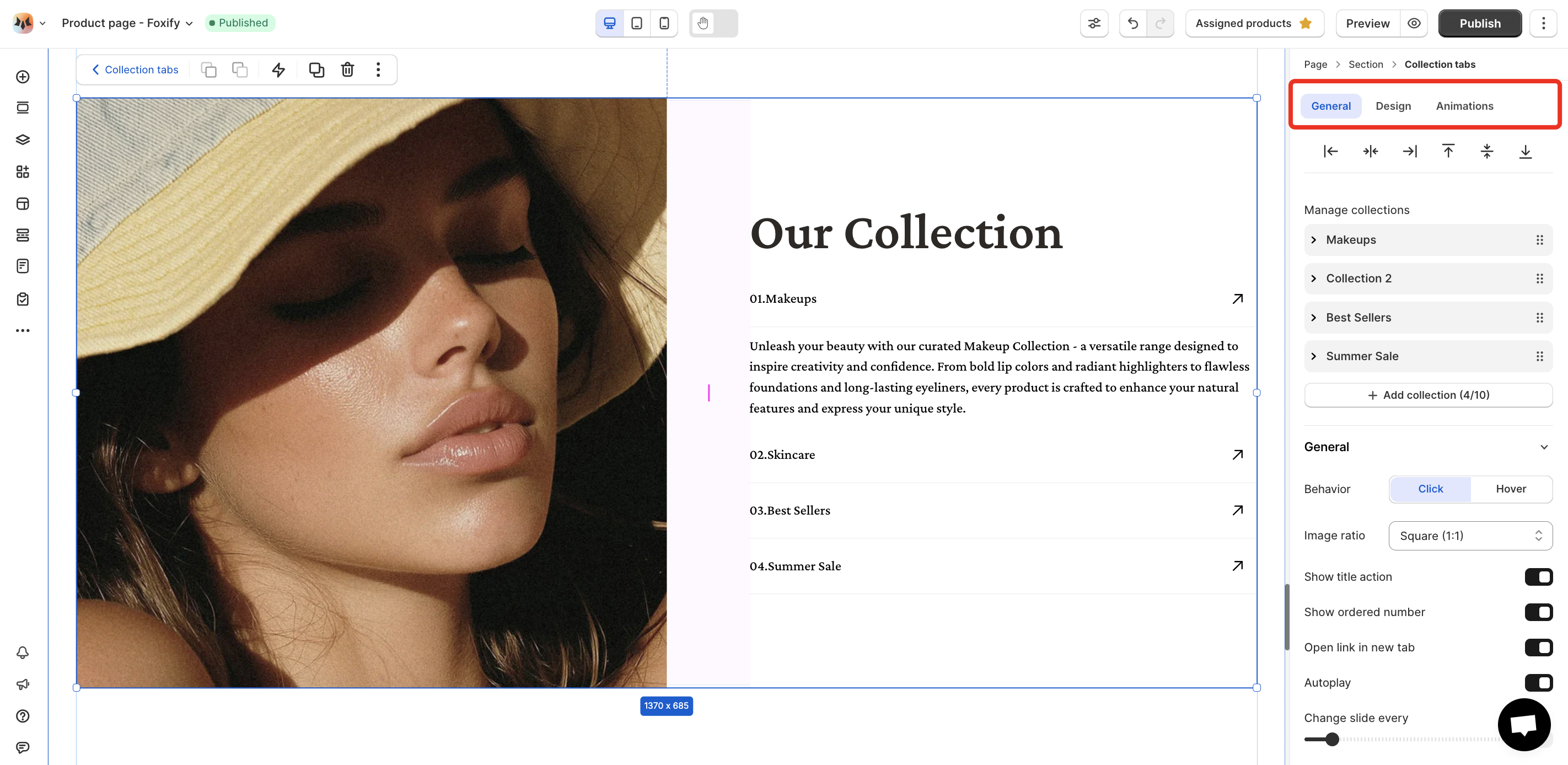Open the notifications bell
Viewport: 1568px width, 765px height.
pyautogui.click(x=23, y=652)
